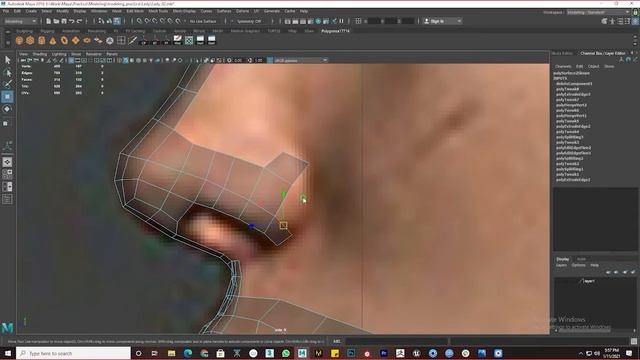
Task: Select polyExtrudeEdge3 in the INPUTS list
Action: tap(573, 94)
